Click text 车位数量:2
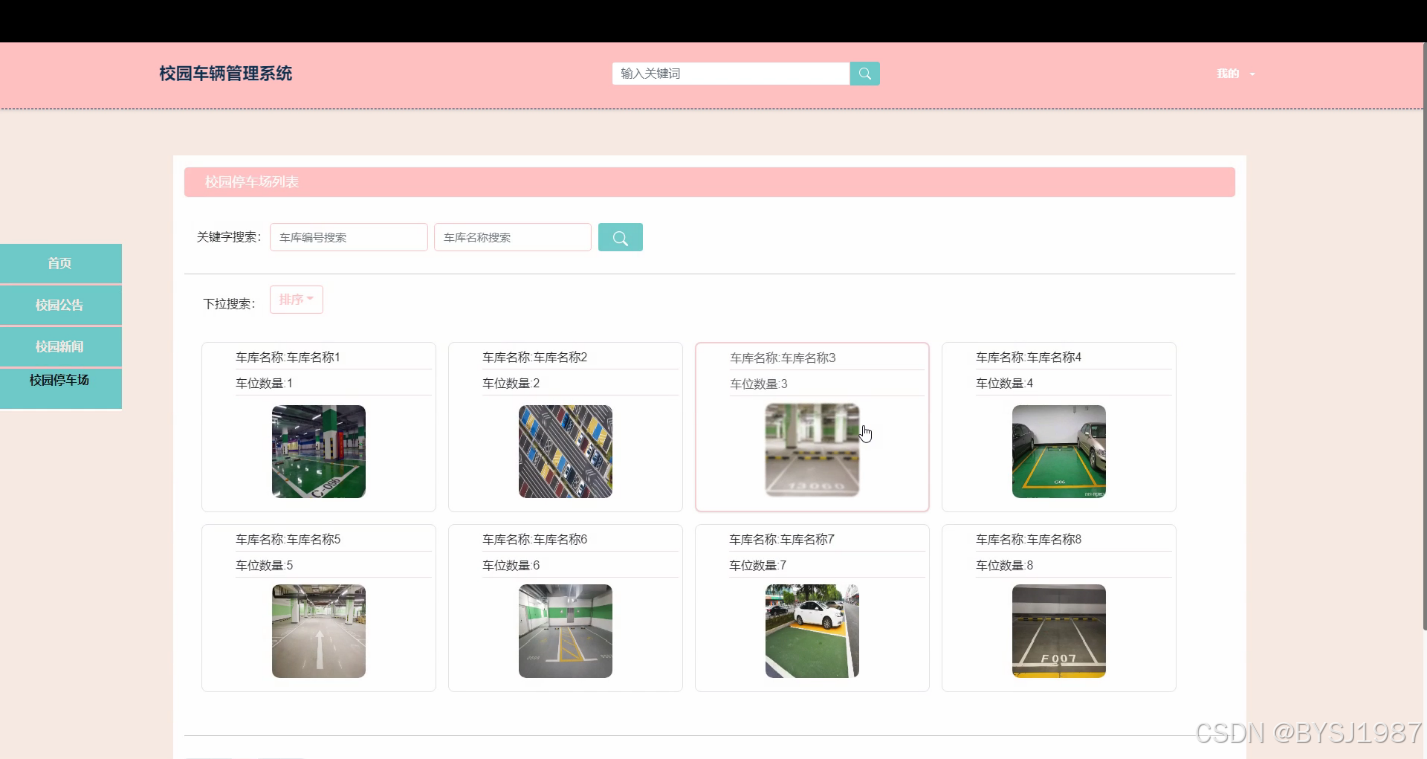Viewport: 1427px width, 759px height. pyautogui.click(x=512, y=383)
